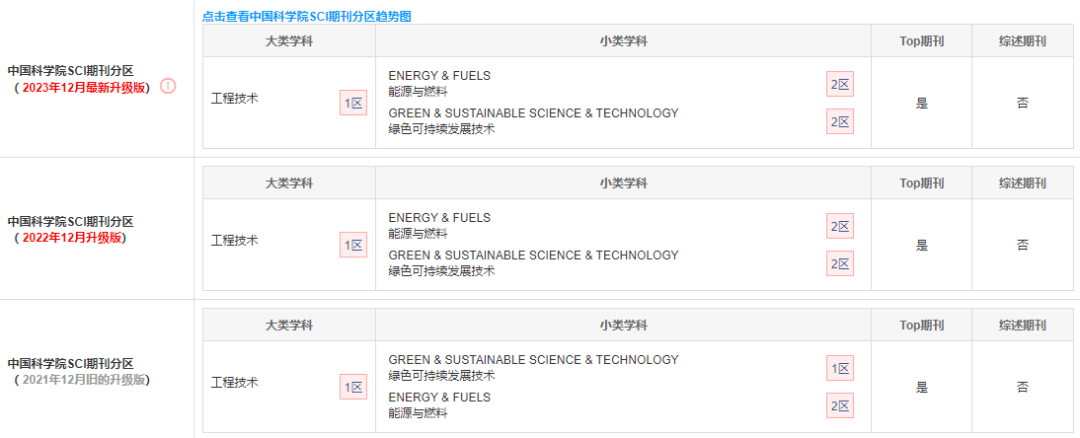Click 1区 badge in 2022 工程技术 row
Screen dimensions: 1080x438
pyautogui.click(x=353, y=245)
